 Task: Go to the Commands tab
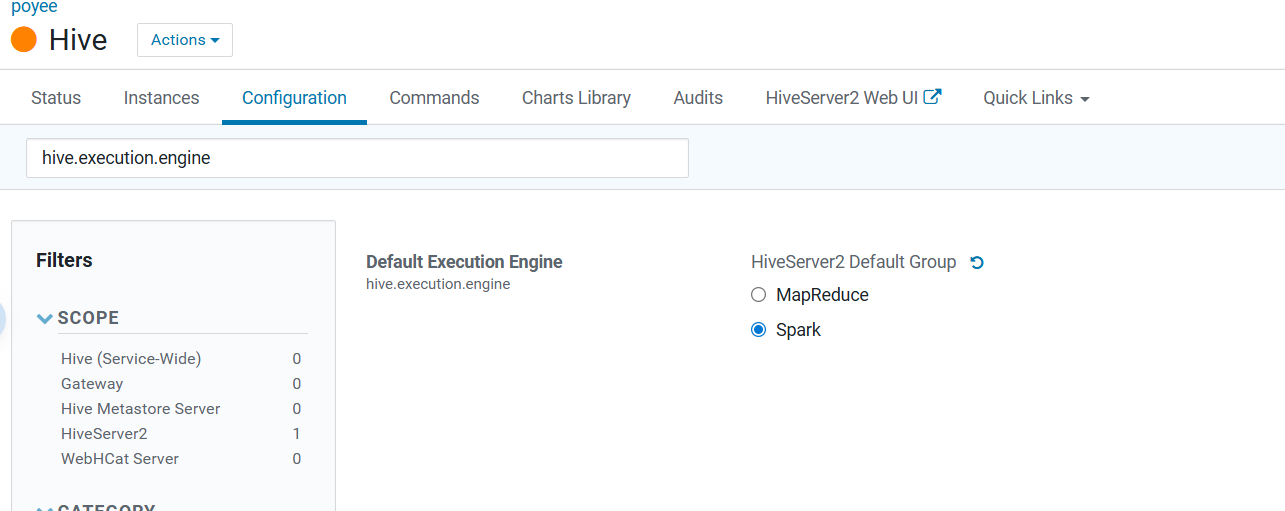(434, 98)
